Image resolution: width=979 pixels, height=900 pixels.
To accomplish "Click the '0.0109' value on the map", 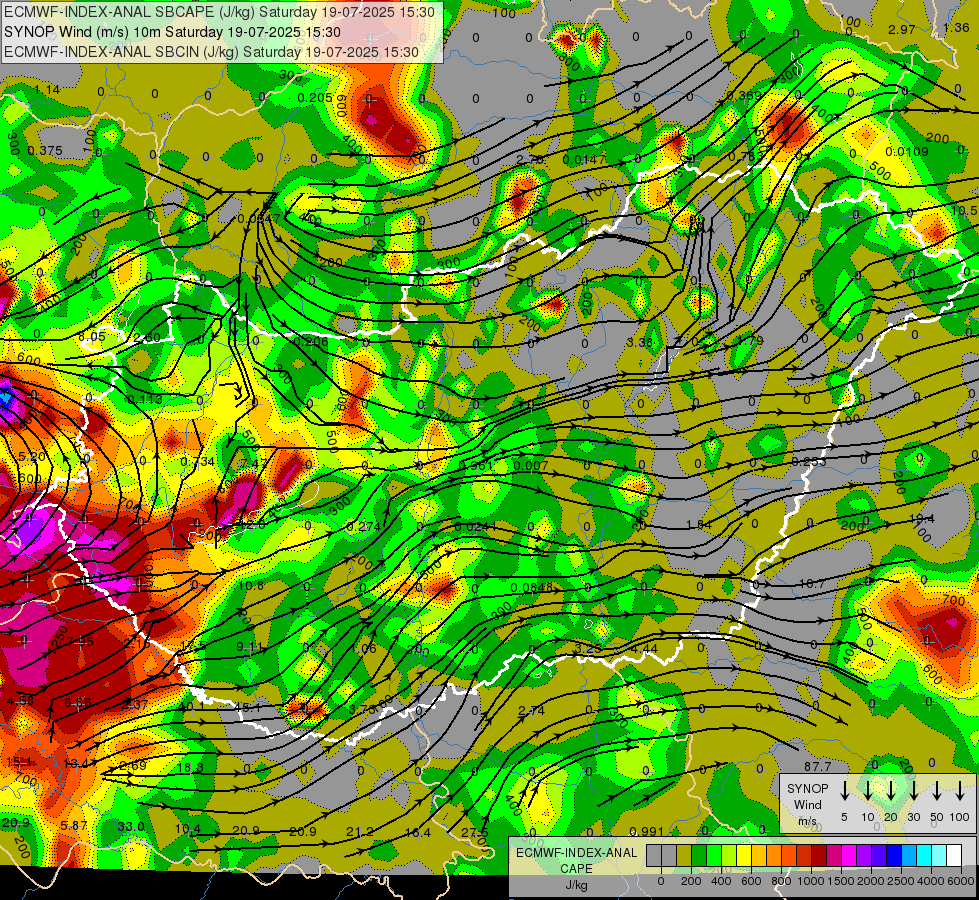I will (907, 151).
